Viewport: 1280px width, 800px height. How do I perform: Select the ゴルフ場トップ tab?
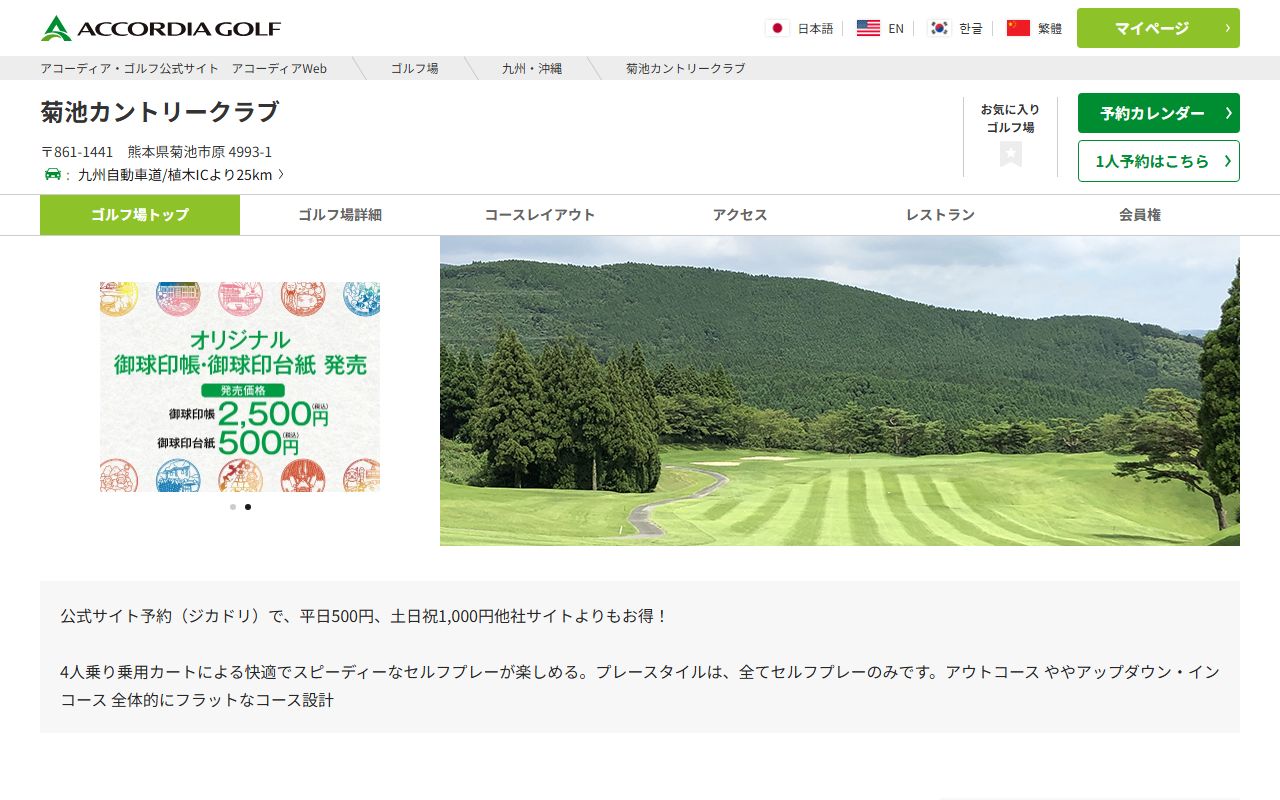[x=140, y=215]
